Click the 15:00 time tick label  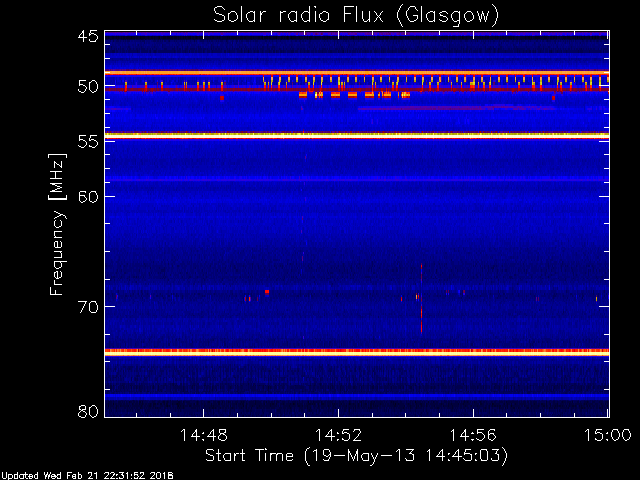click(608, 435)
